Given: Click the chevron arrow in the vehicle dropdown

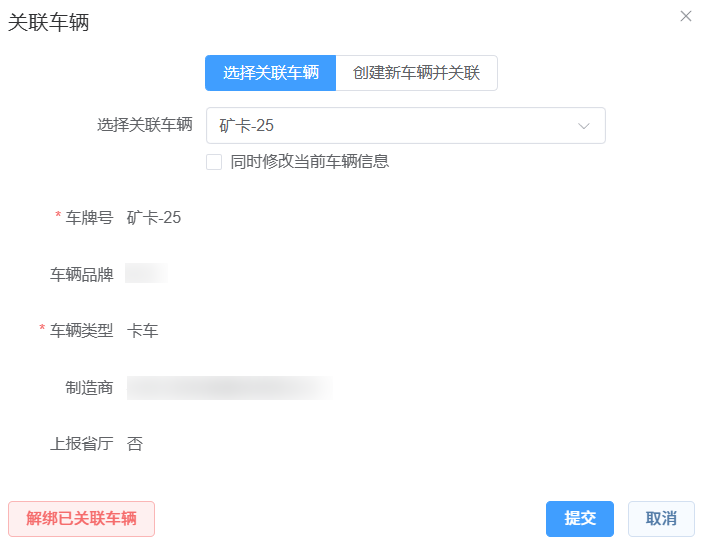Looking at the screenshot, I should coord(584,126).
